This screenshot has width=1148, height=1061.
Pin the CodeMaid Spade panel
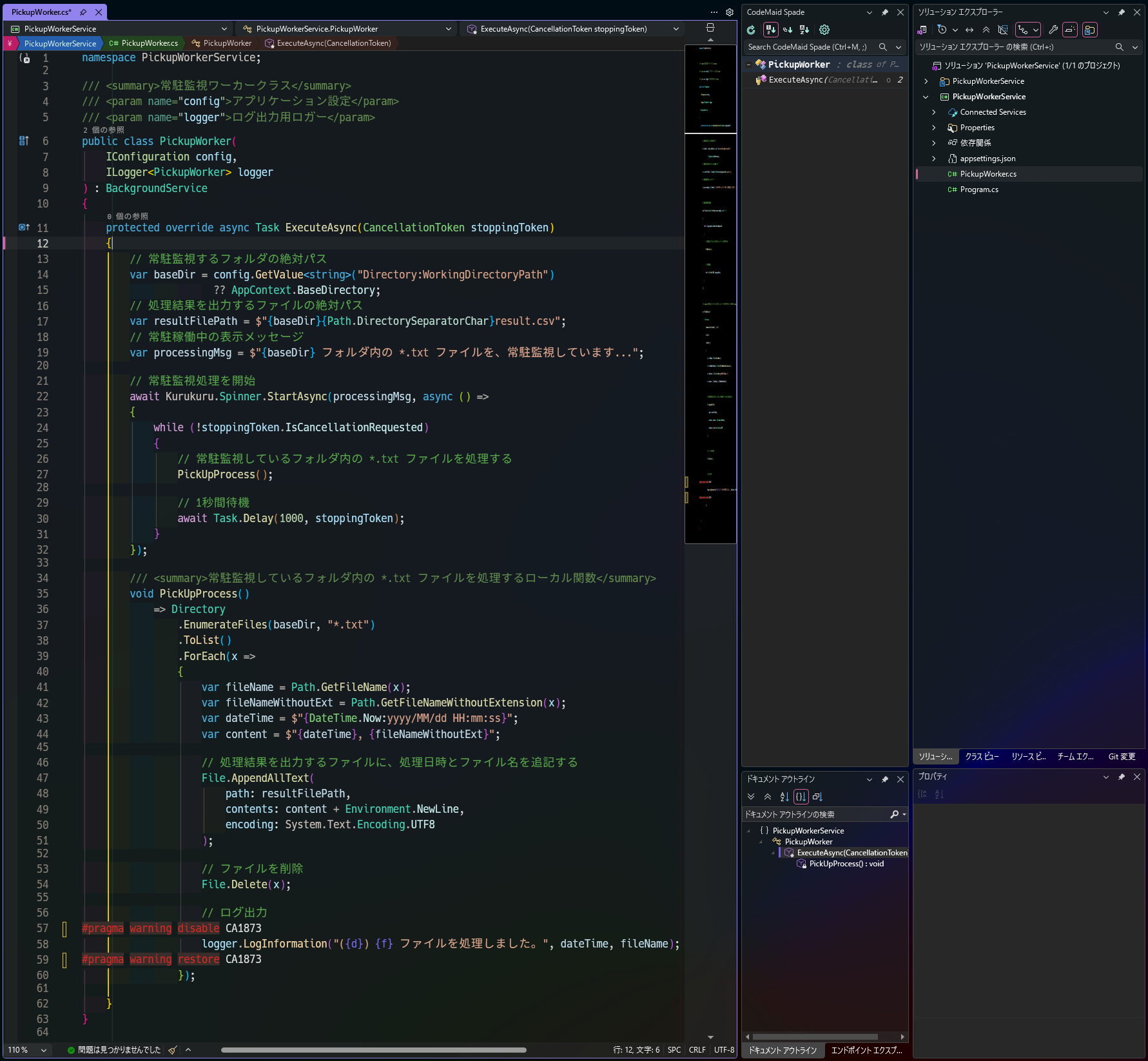click(885, 12)
